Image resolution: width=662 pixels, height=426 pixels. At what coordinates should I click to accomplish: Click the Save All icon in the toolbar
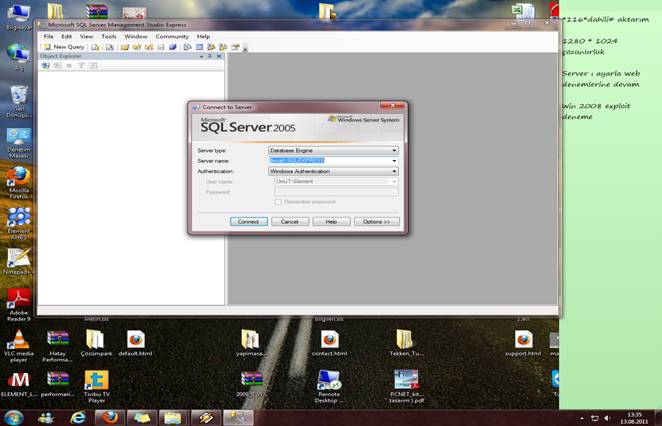point(173,47)
